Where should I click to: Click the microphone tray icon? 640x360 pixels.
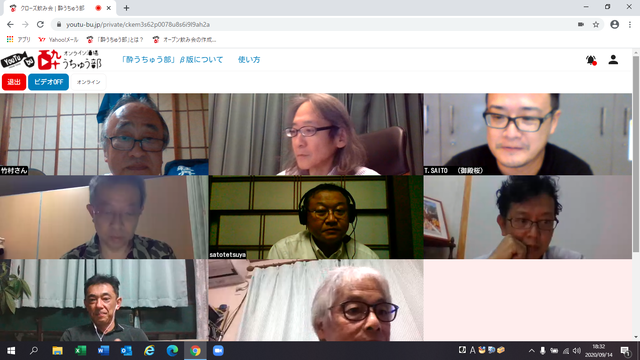coord(542,351)
